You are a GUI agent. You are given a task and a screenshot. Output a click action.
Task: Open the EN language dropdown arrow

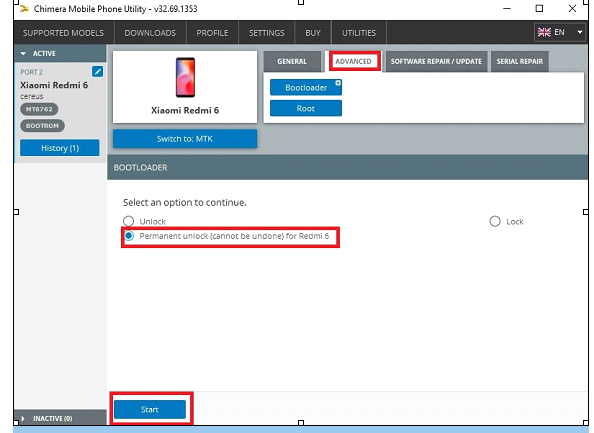click(x=580, y=32)
